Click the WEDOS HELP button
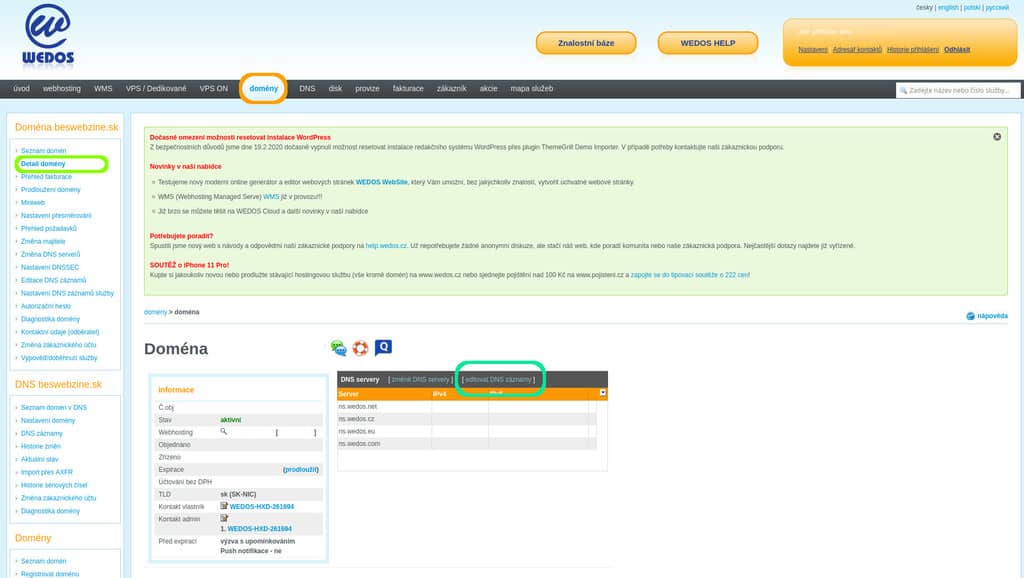Viewport: 1024px width, 578px height. [x=708, y=43]
